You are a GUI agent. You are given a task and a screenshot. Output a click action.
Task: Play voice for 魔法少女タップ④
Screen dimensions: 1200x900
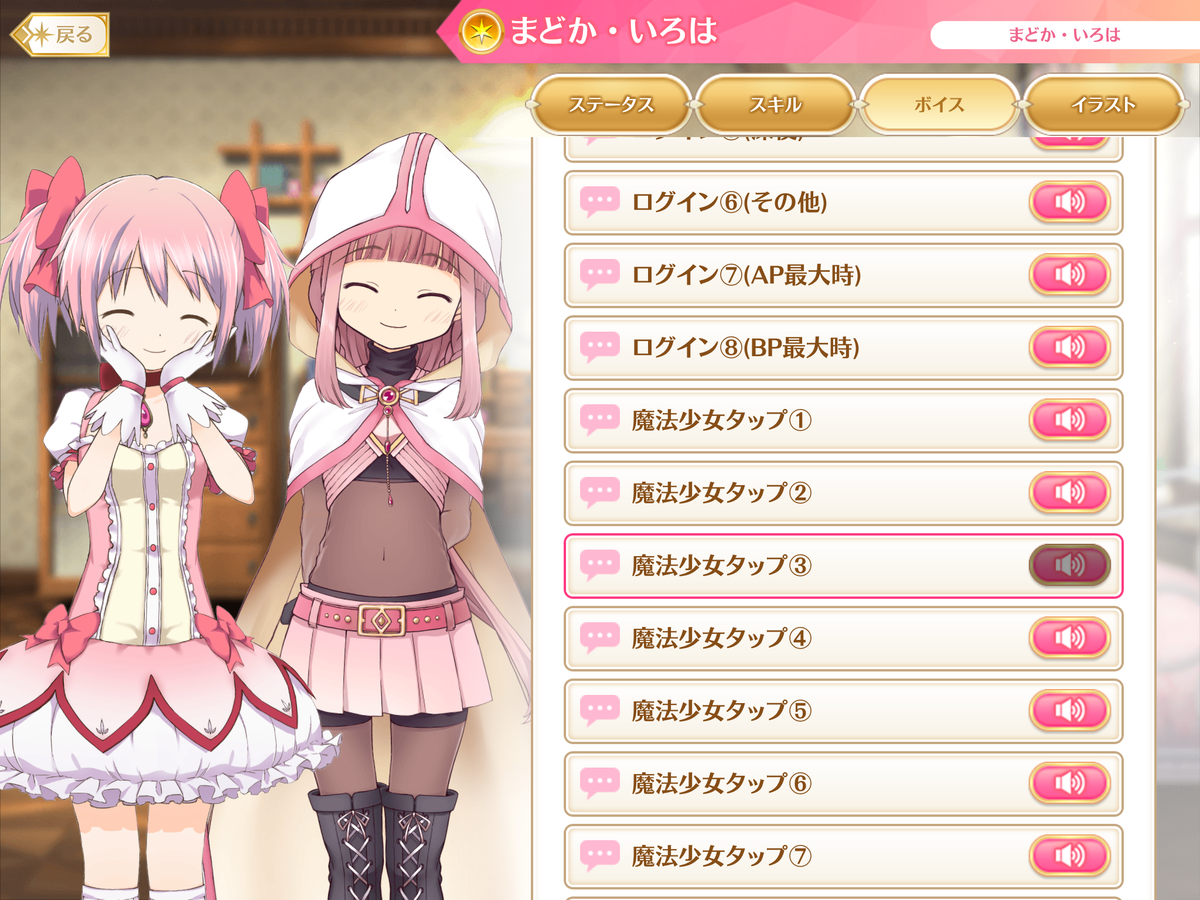pyautogui.click(x=1069, y=637)
